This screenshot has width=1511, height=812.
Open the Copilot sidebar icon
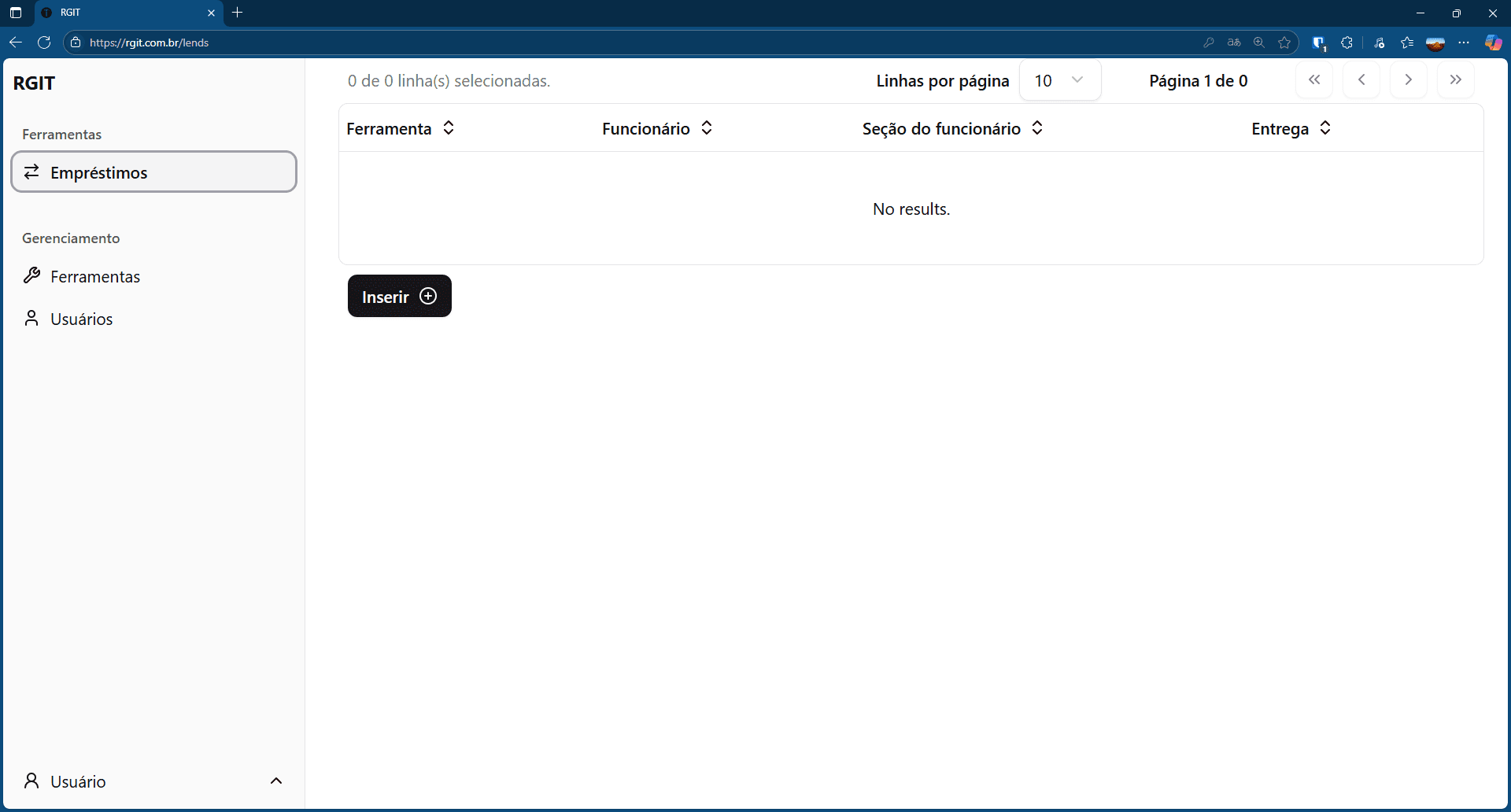click(1493, 42)
